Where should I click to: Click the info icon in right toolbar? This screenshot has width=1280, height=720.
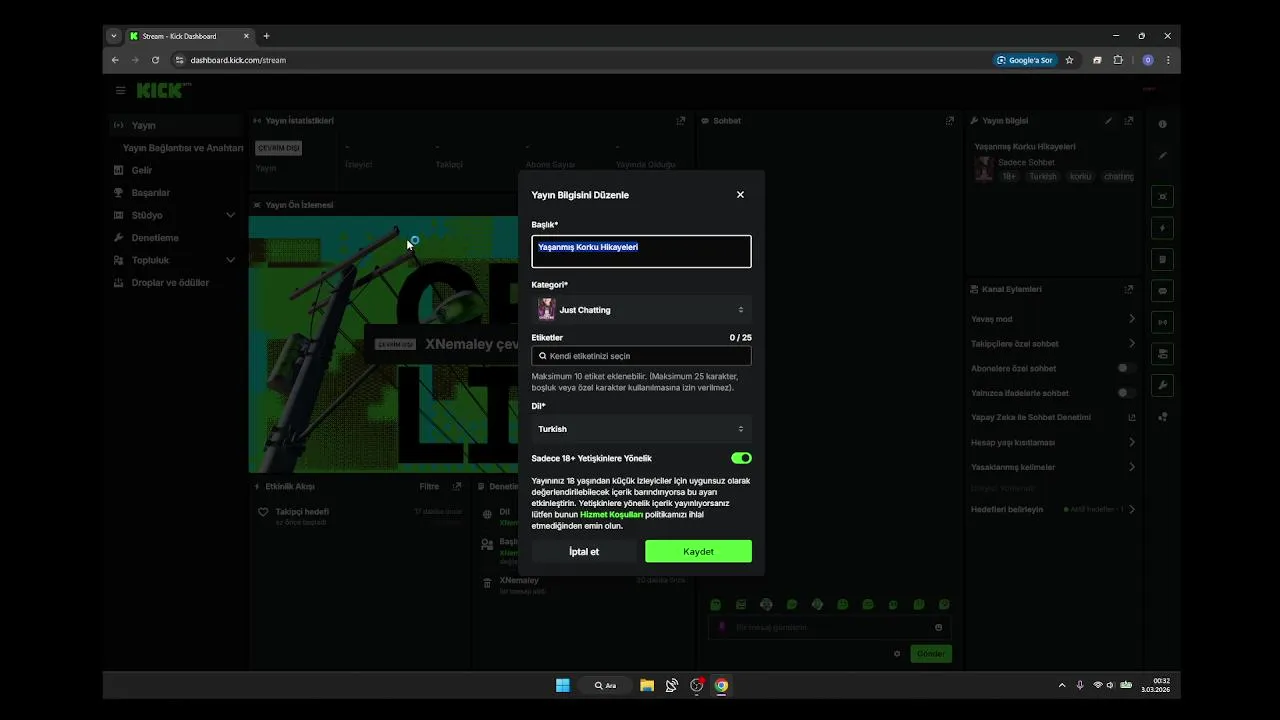click(1162, 125)
